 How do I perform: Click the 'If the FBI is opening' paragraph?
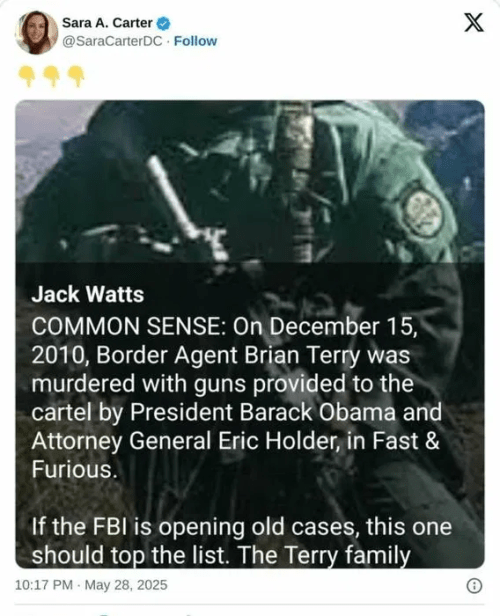click(x=242, y=541)
